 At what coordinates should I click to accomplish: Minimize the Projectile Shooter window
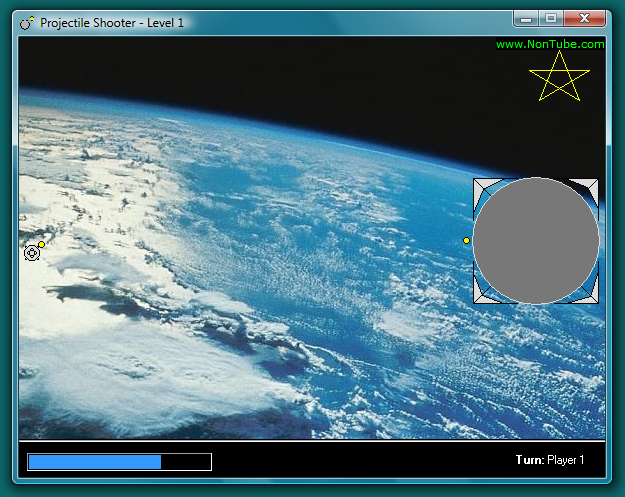coord(525,18)
